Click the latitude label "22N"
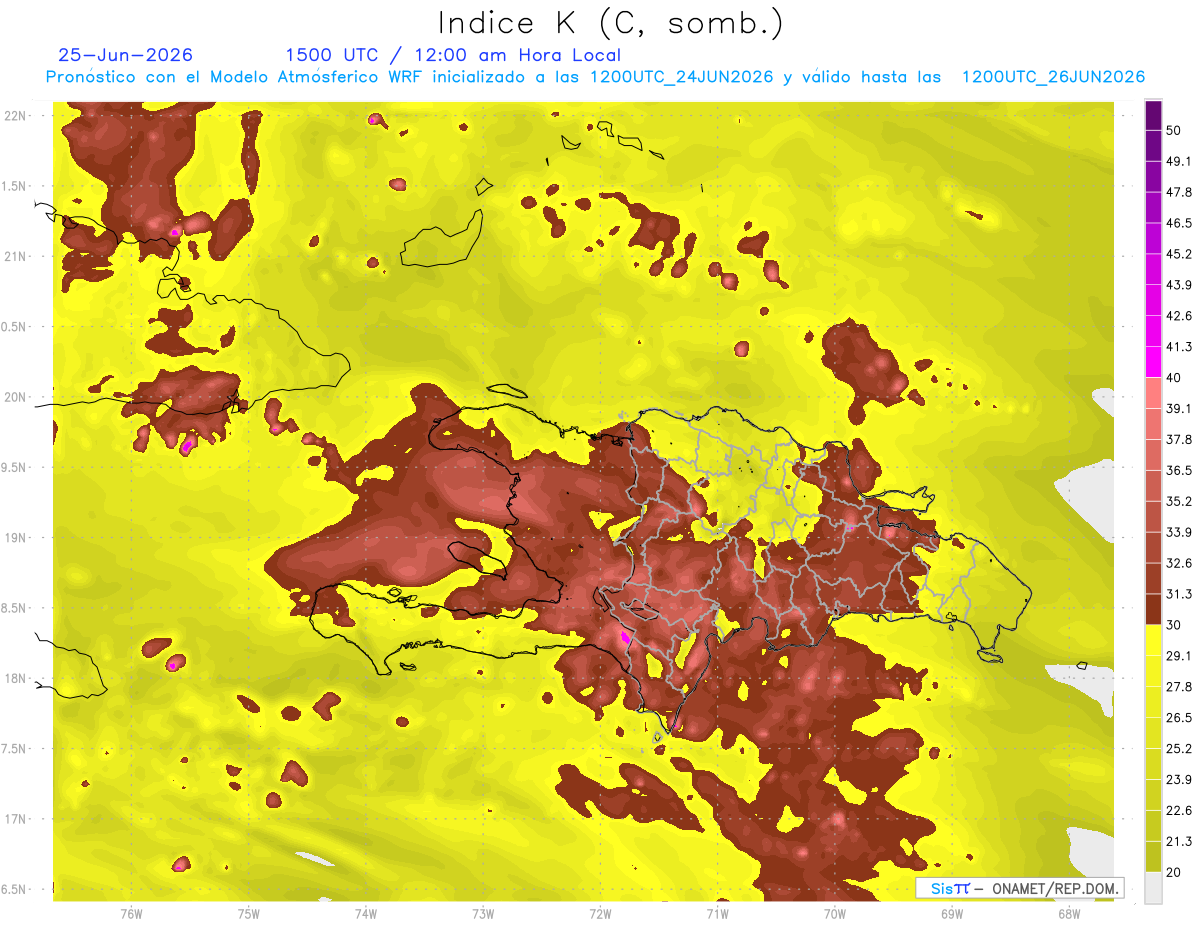 tap(17, 116)
